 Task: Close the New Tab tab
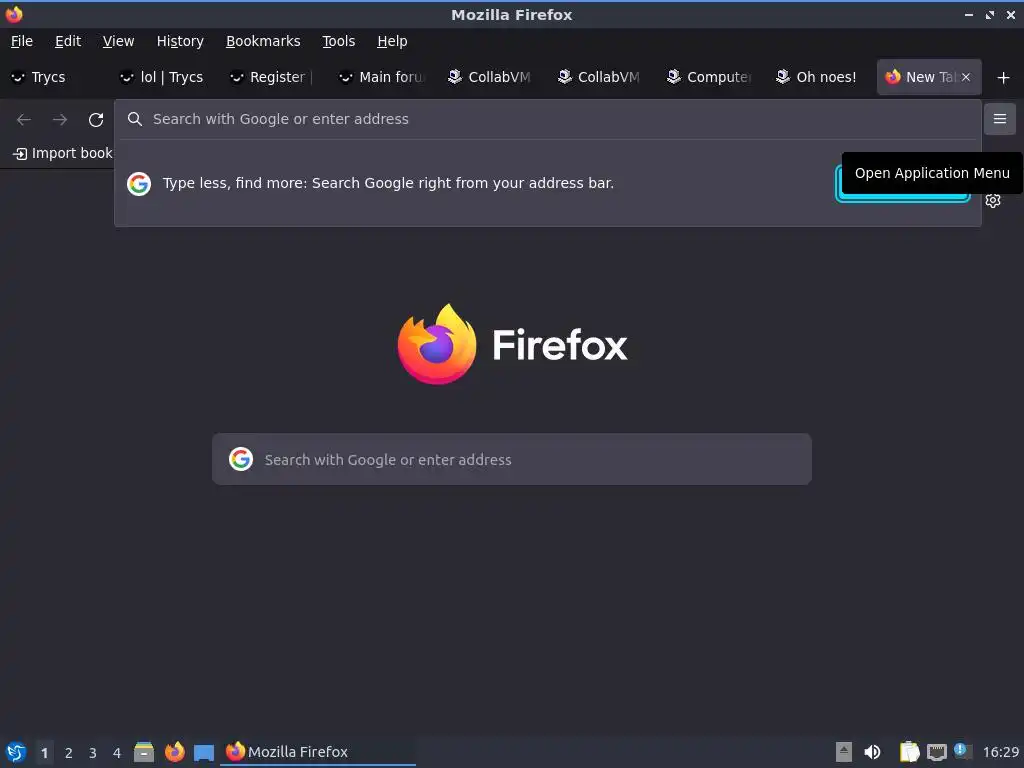coord(966,77)
